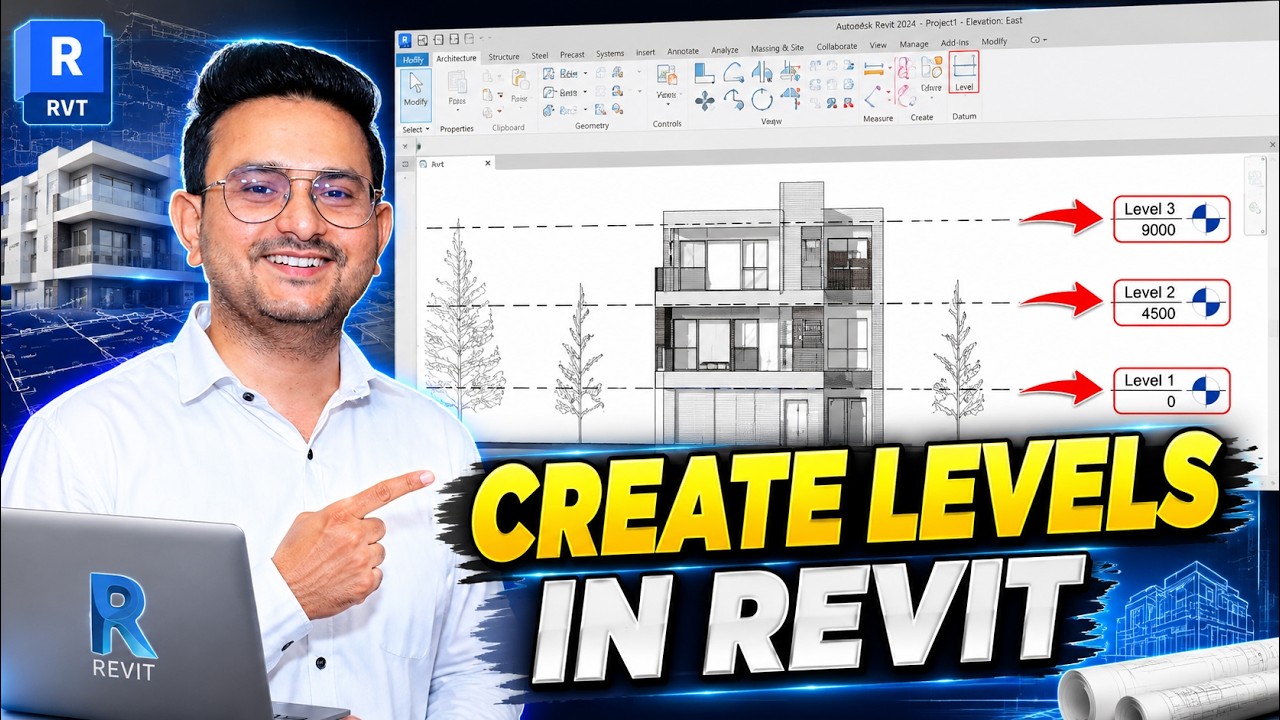Click the Level 3 name label

tap(1150, 209)
